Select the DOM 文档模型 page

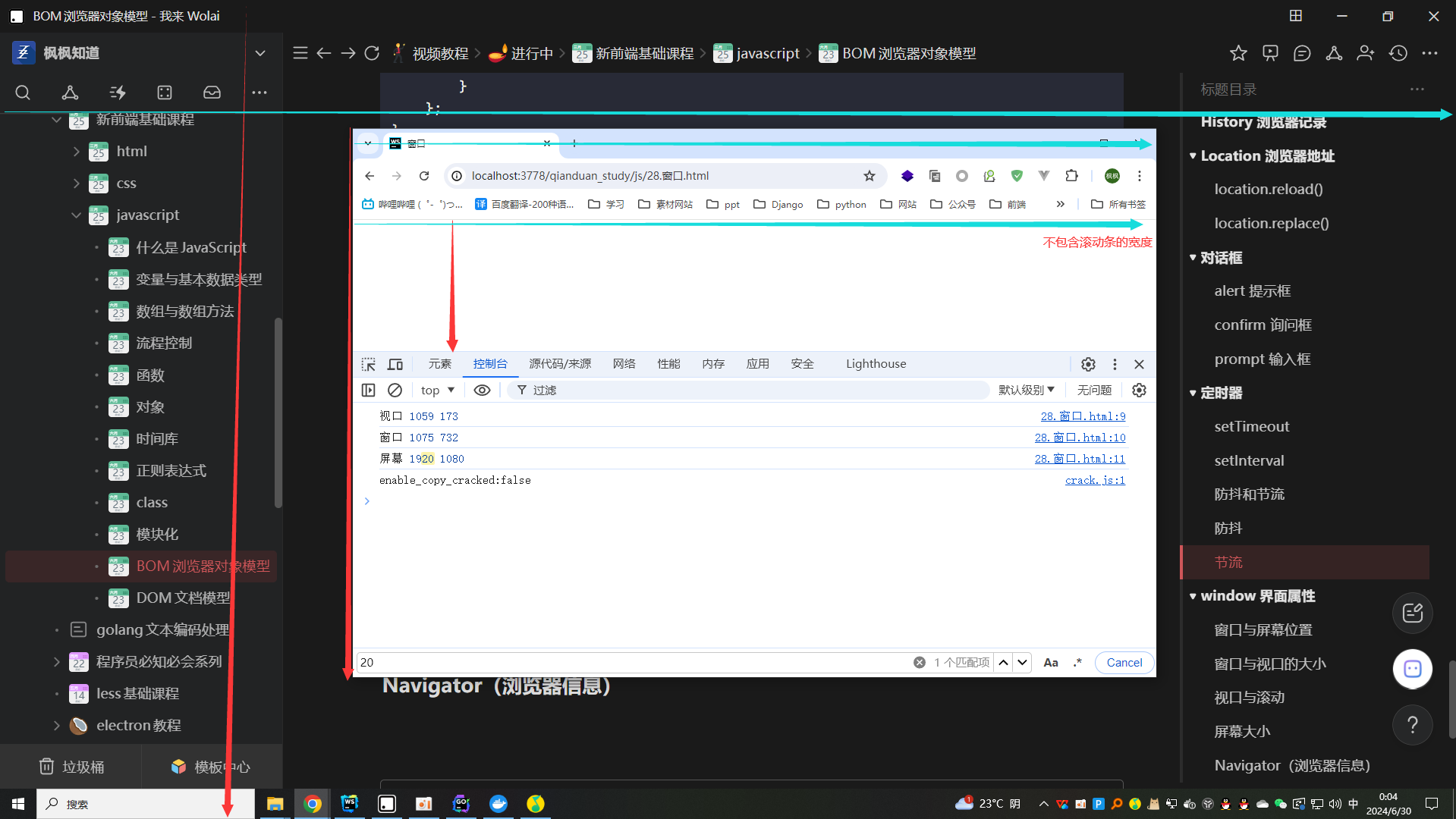(x=183, y=598)
